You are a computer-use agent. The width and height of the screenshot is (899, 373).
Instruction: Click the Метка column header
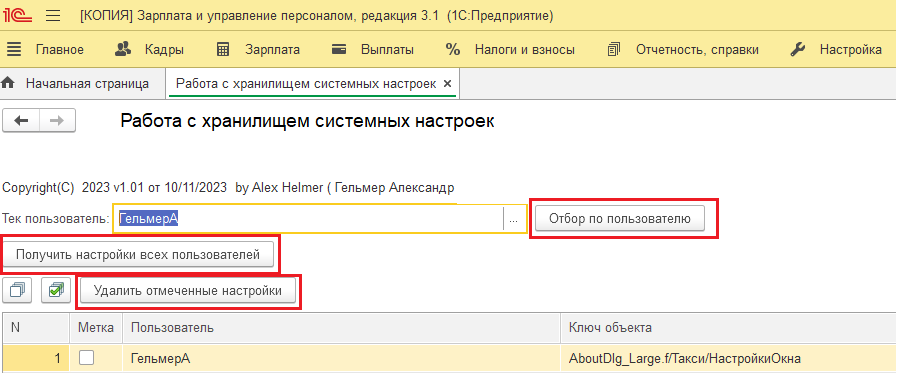point(96,328)
